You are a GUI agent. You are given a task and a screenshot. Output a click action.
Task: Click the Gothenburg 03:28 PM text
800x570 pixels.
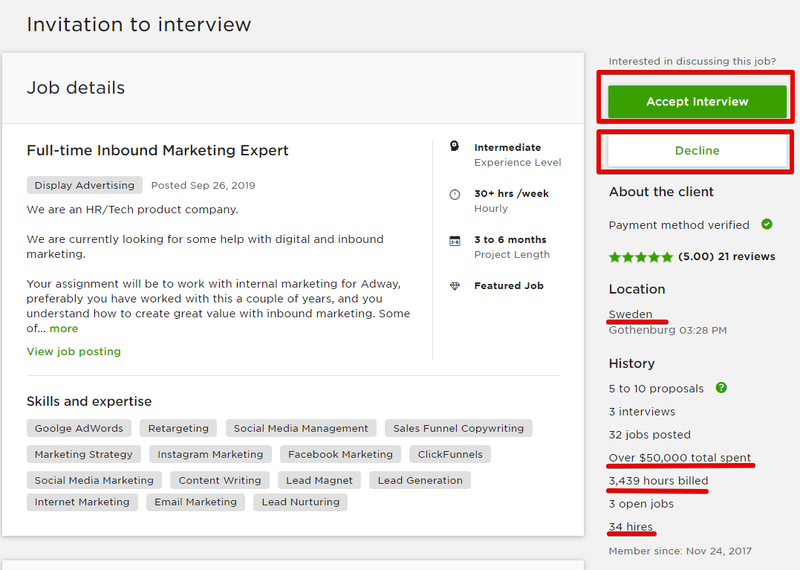tap(667, 330)
